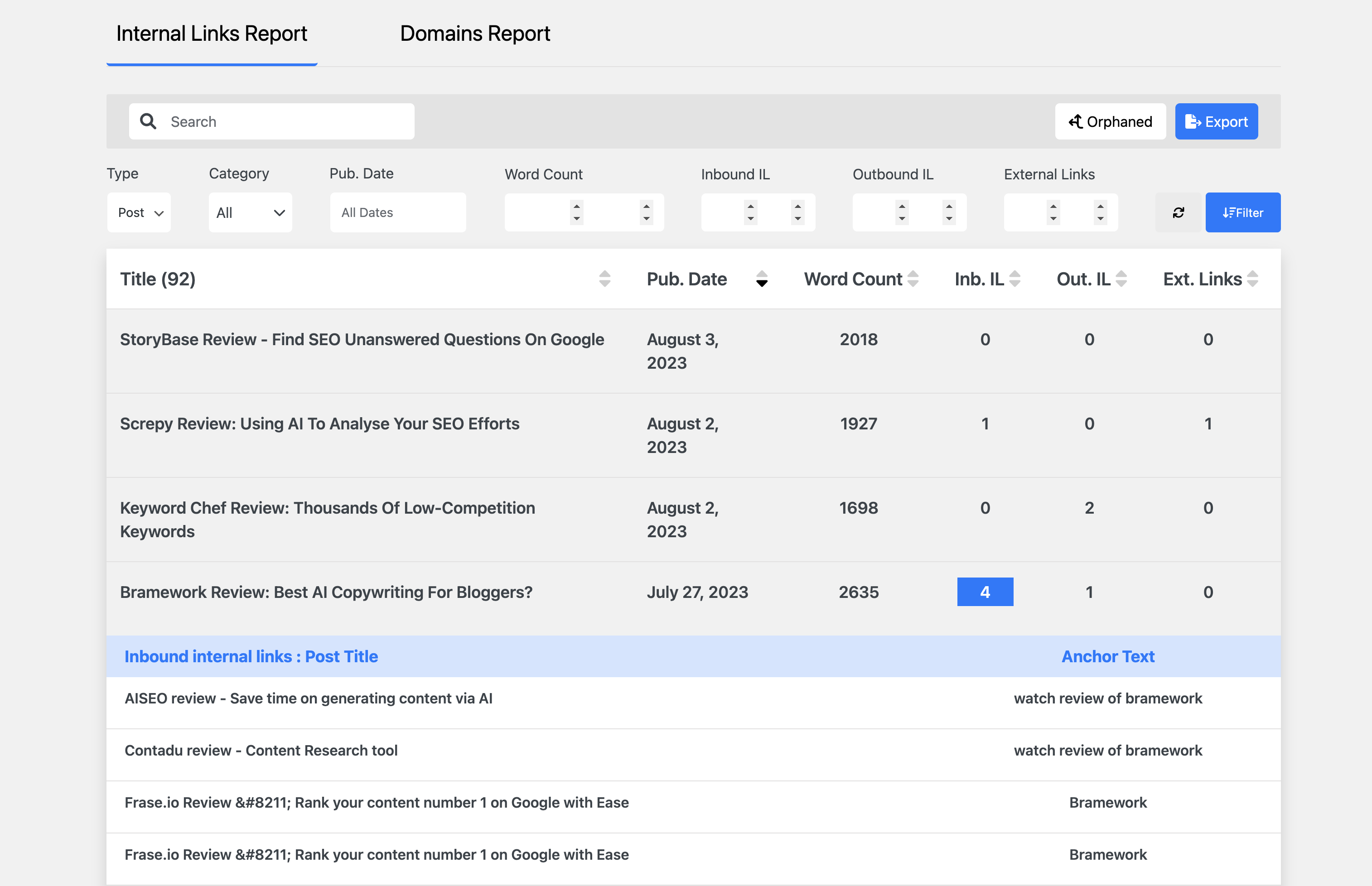The image size is (1372, 886).
Task: Adjust External Links minimum stepper
Action: 1053,212
